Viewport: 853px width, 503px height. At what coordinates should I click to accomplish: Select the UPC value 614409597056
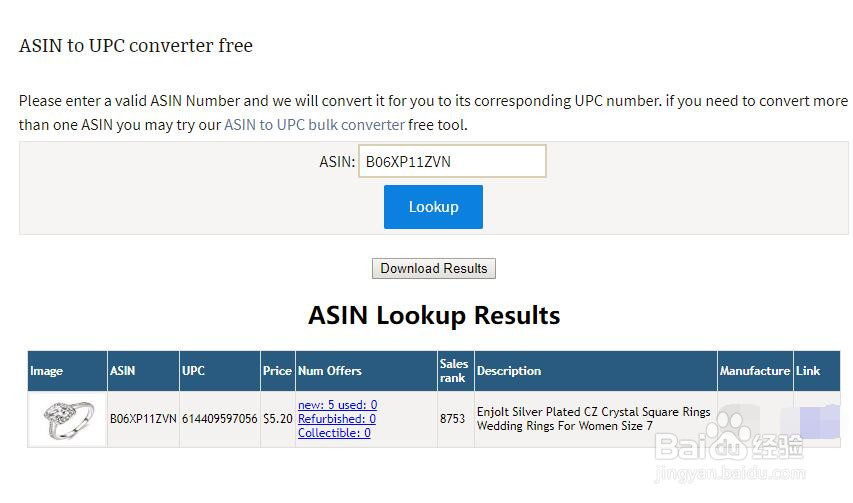(219, 419)
